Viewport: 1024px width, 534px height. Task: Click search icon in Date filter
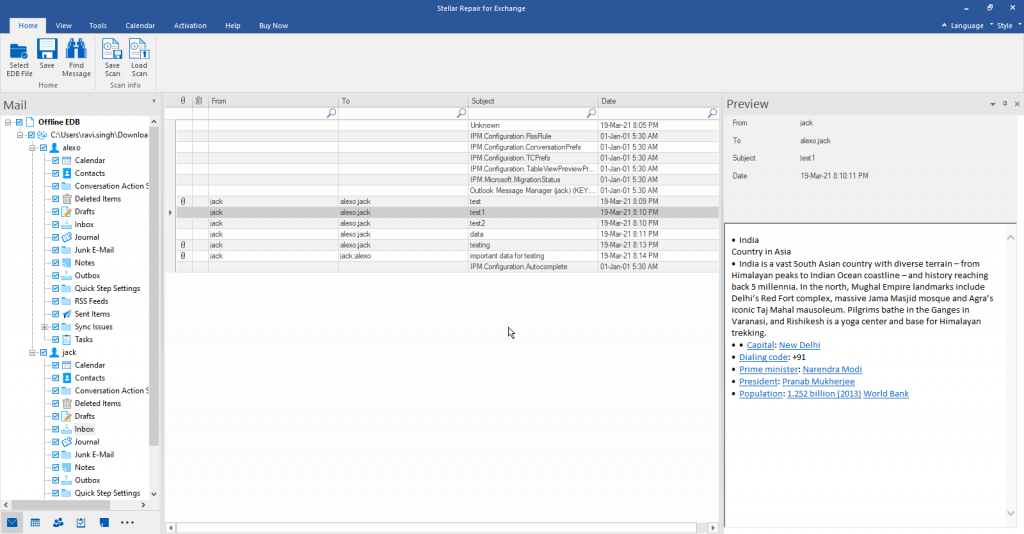click(712, 113)
